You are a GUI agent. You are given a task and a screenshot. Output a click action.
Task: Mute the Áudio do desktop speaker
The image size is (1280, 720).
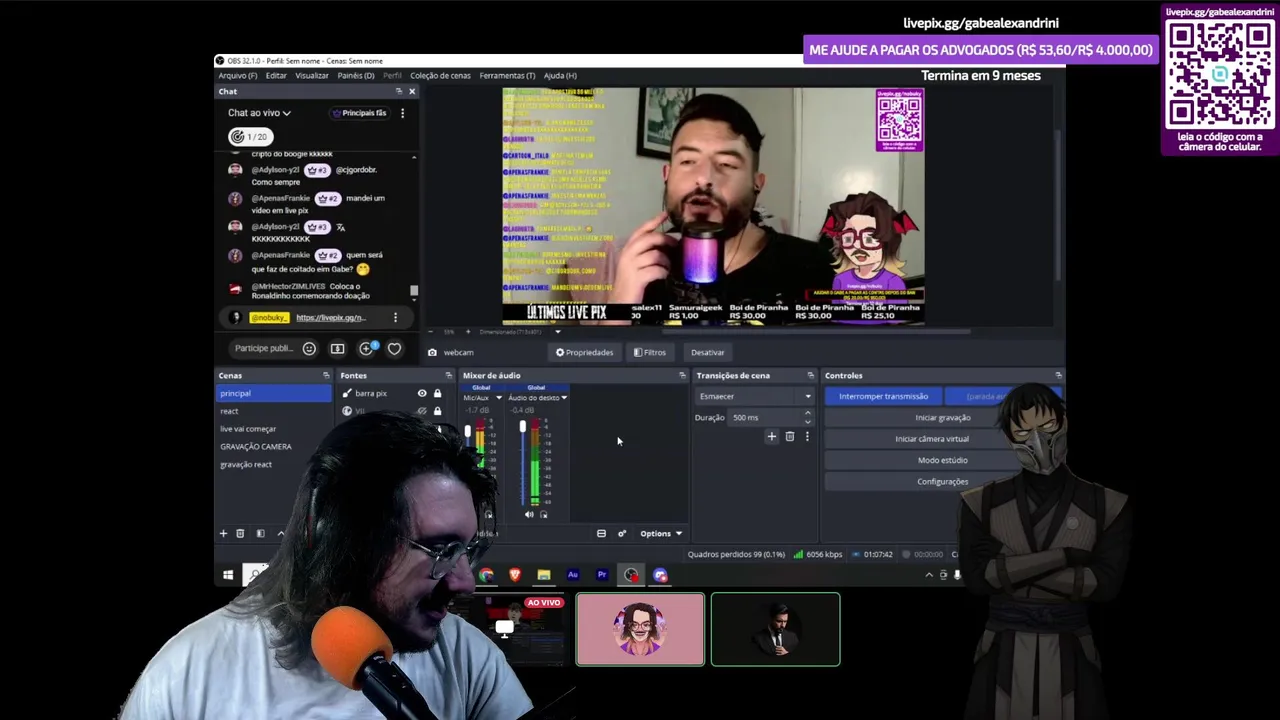tap(529, 515)
